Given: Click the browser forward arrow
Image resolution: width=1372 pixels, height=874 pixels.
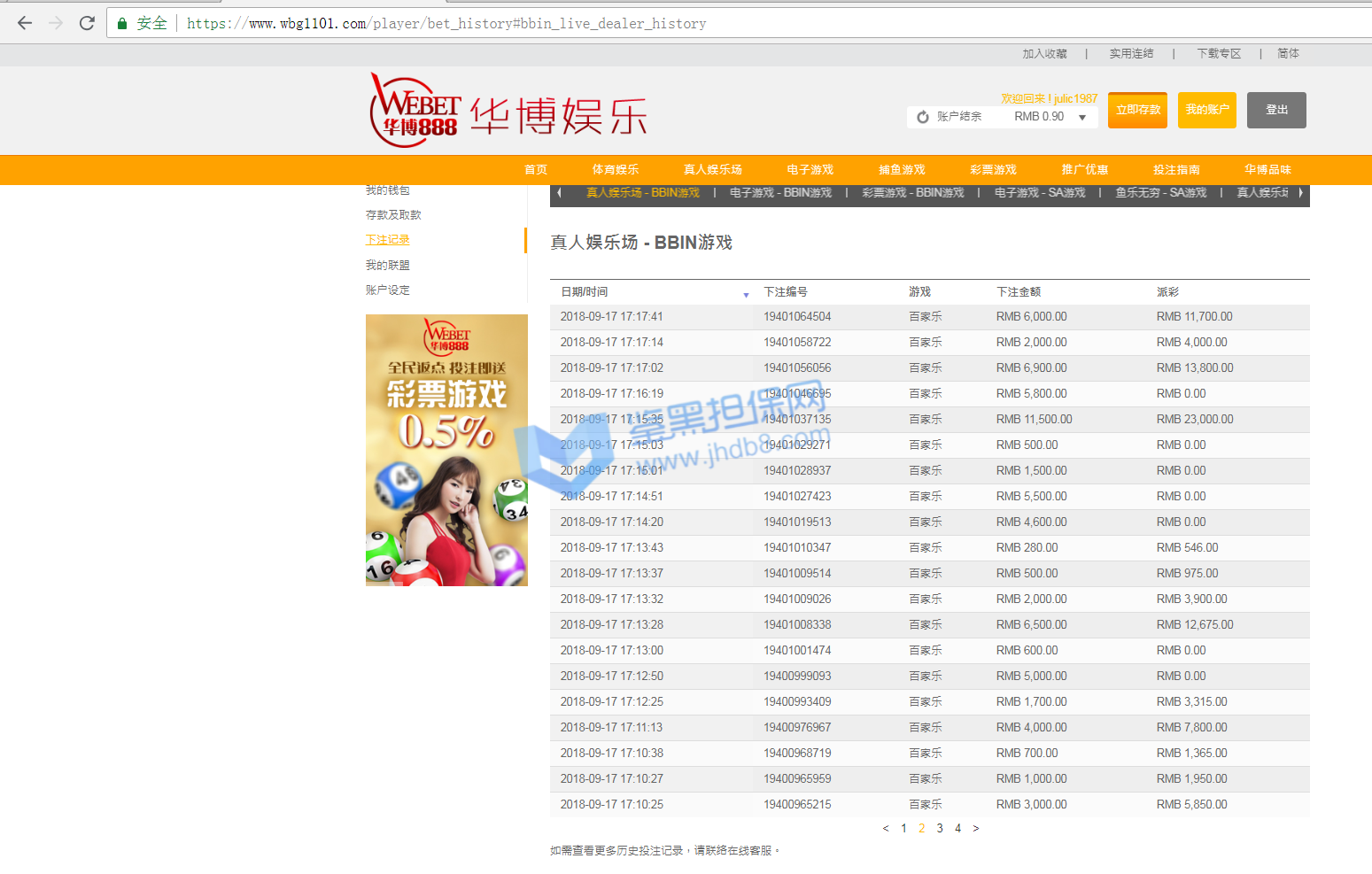Looking at the screenshot, I should point(56,23).
